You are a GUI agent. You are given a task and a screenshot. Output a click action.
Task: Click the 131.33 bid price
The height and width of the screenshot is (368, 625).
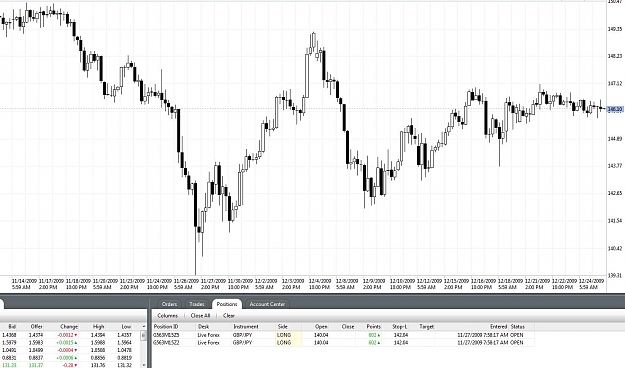coord(10,365)
